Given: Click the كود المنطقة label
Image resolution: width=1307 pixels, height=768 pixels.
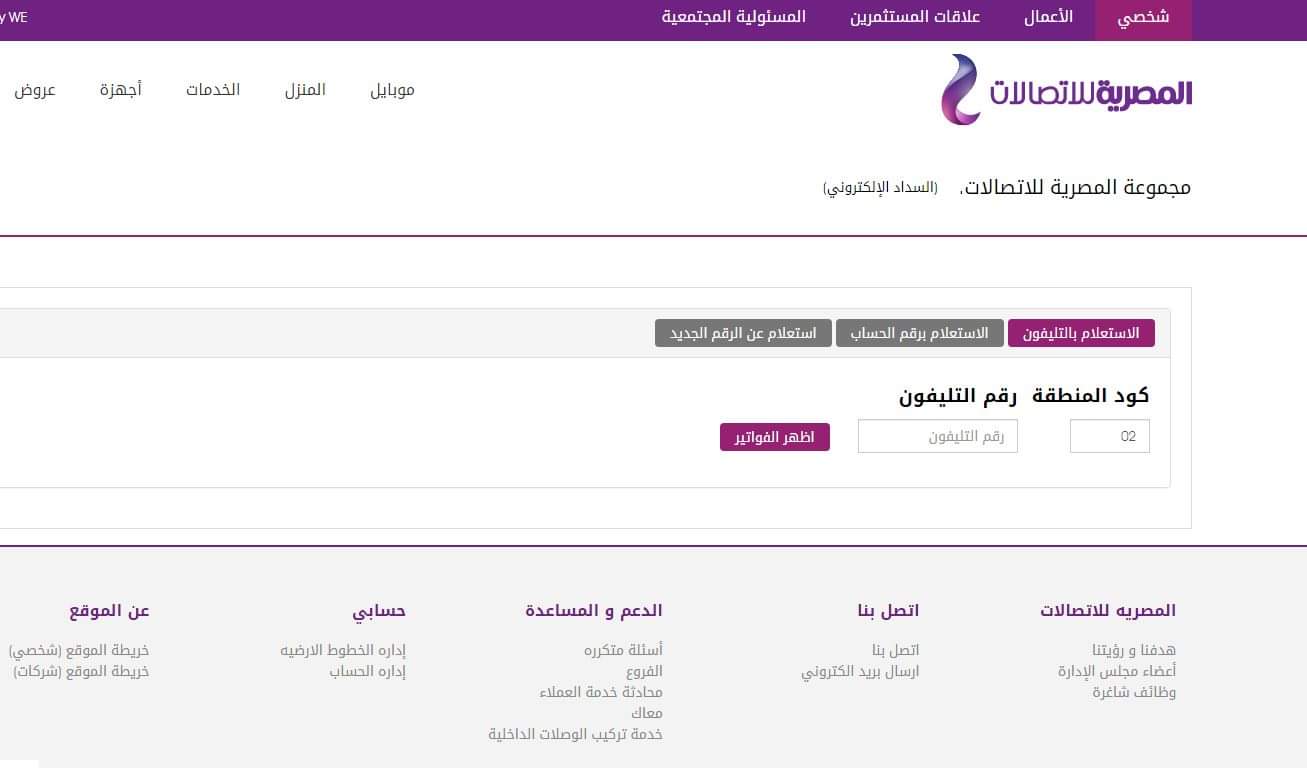Looking at the screenshot, I should coord(1091,396).
